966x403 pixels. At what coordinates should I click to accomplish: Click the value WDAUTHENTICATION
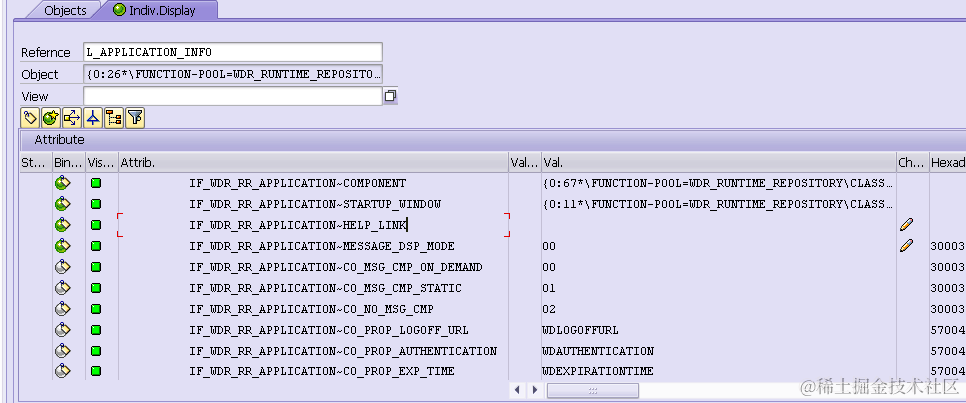(x=598, y=351)
